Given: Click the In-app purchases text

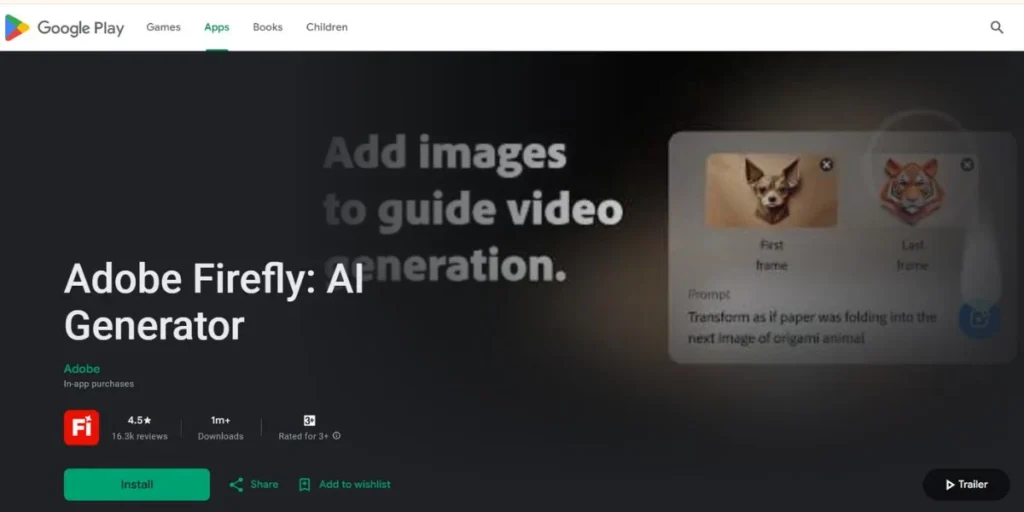Looking at the screenshot, I should pyautogui.click(x=99, y=384).
